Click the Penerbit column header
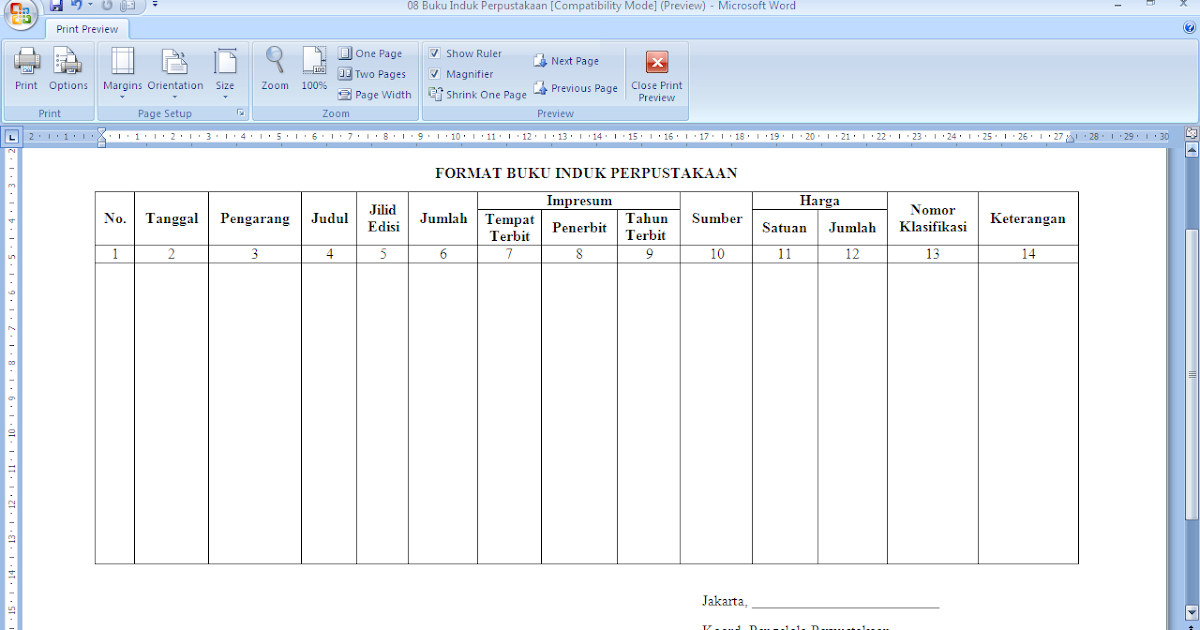 pos(579,227)
